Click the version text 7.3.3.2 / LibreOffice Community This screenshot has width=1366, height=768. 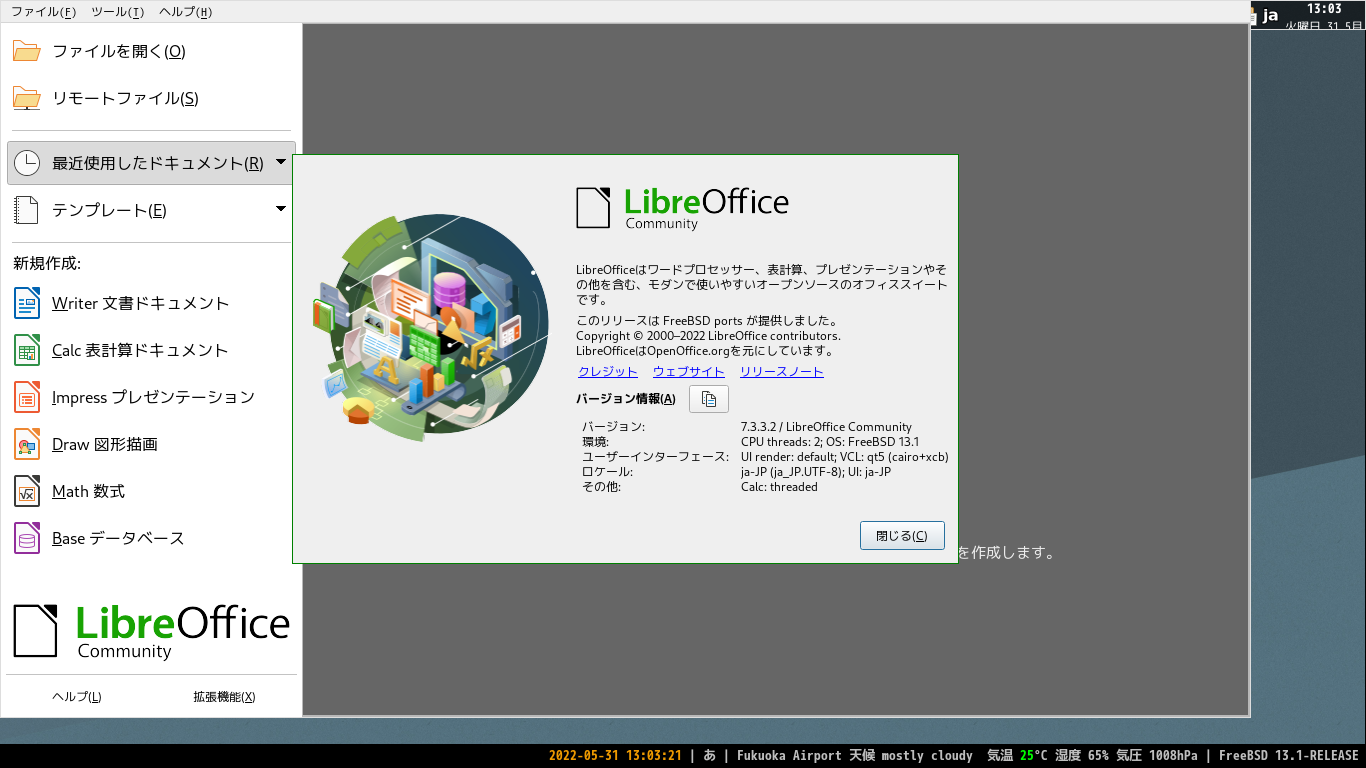[826, 427]
